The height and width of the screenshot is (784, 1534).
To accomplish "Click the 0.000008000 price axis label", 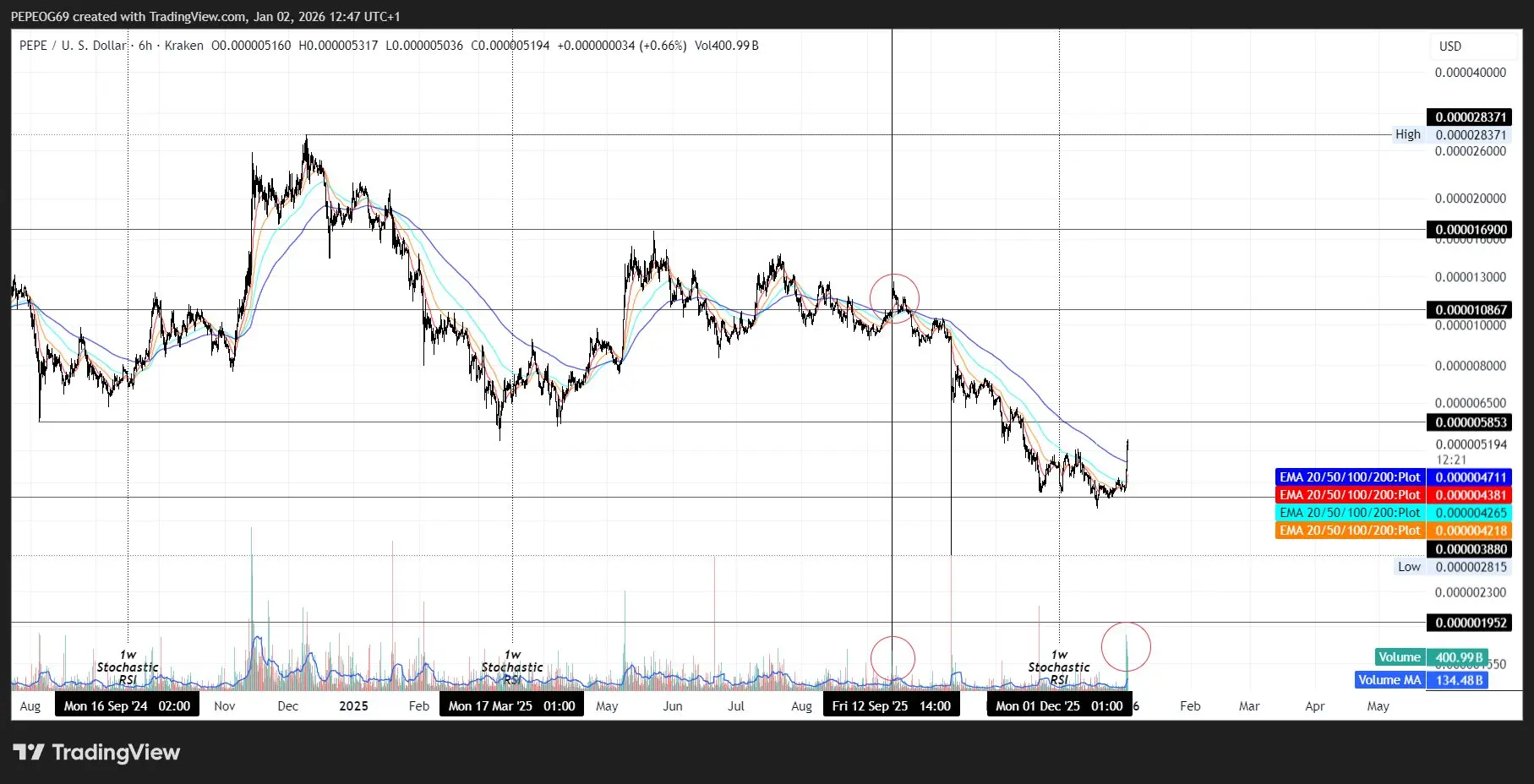I will (x=1471, y=366).
